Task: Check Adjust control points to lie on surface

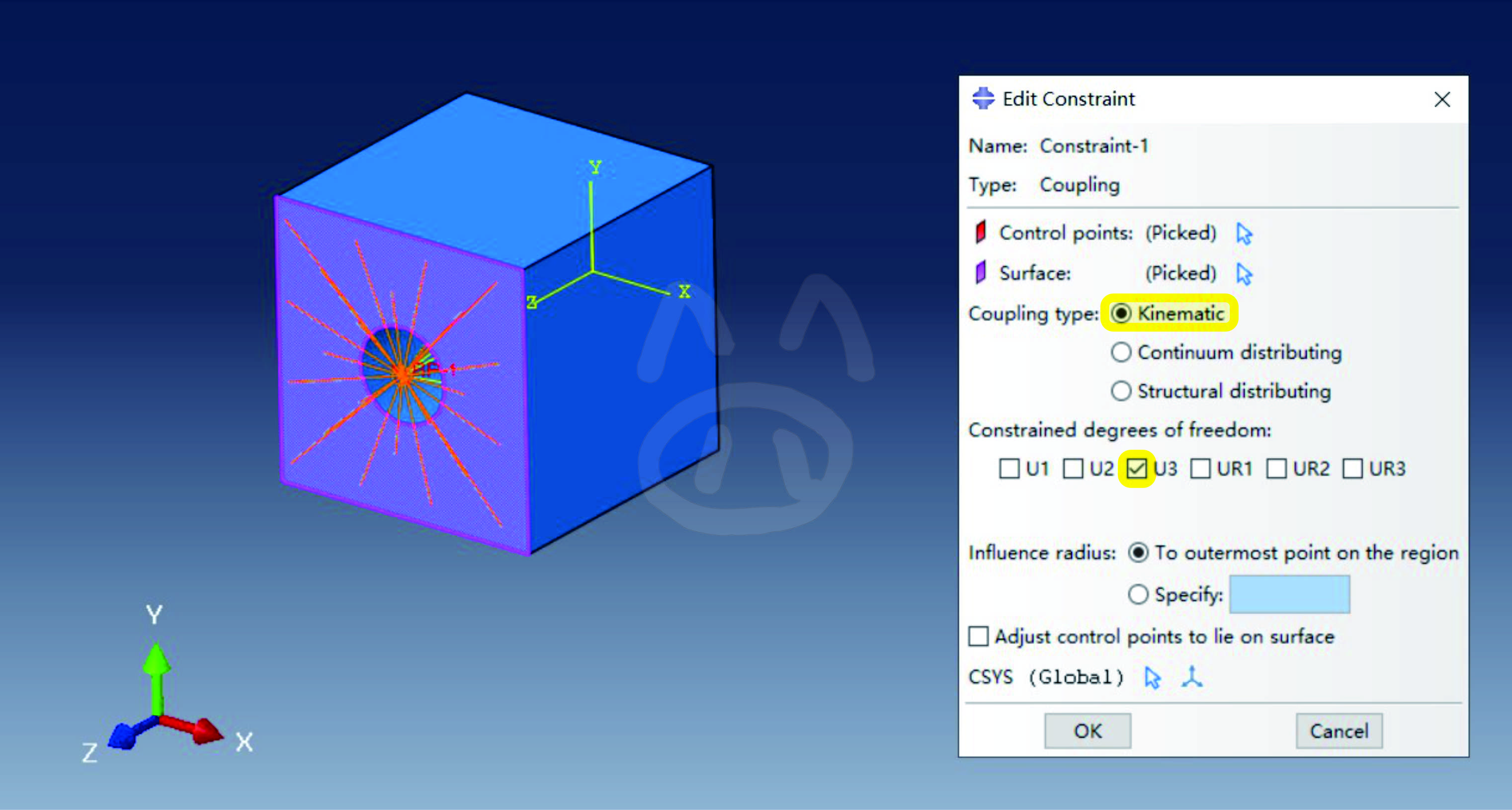Action: (978, 636)
